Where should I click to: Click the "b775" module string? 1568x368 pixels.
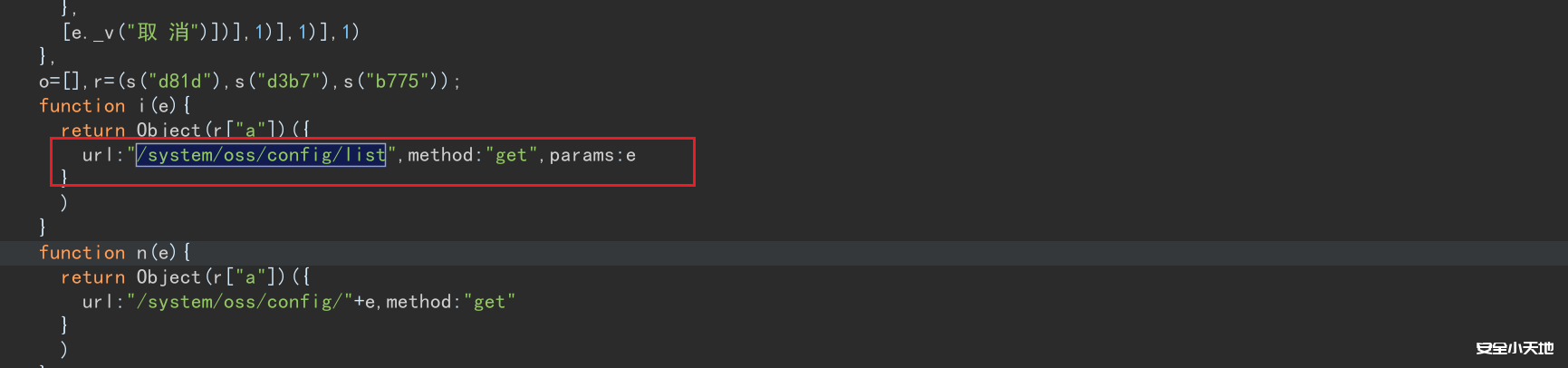tap(397, 82)
